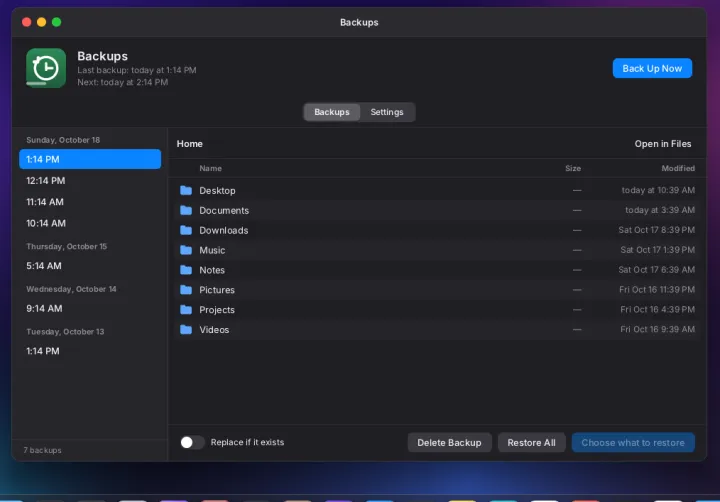This screenshot has height=502, width=720.
Task: Click the Desktop folder icon
Action: point(186,190)
